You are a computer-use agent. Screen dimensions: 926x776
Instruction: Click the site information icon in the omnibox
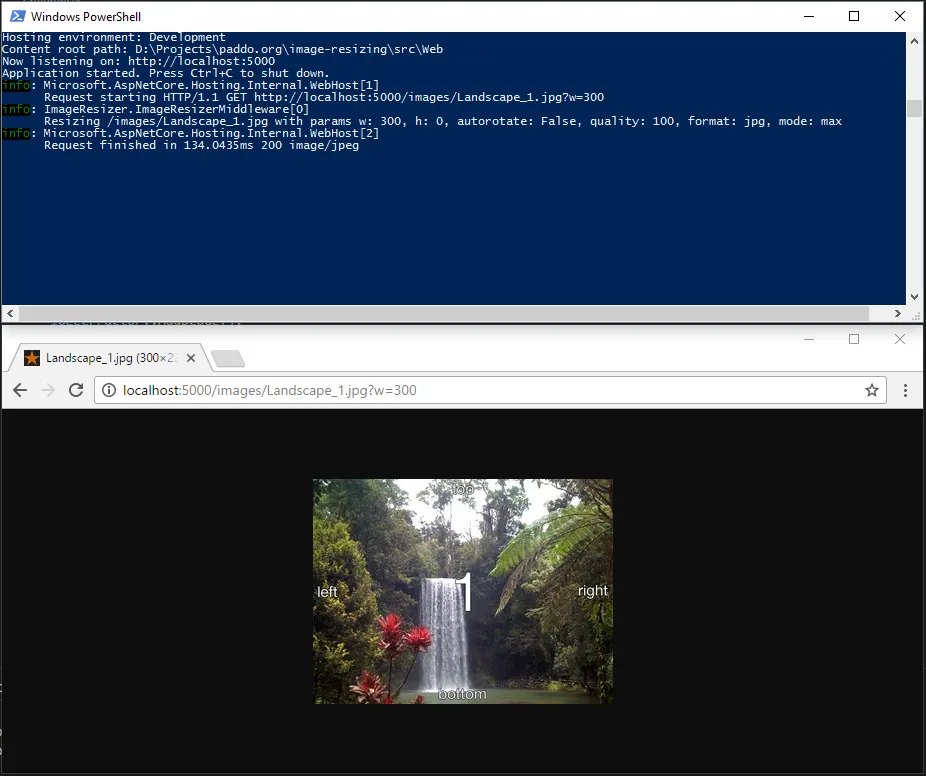108,390
